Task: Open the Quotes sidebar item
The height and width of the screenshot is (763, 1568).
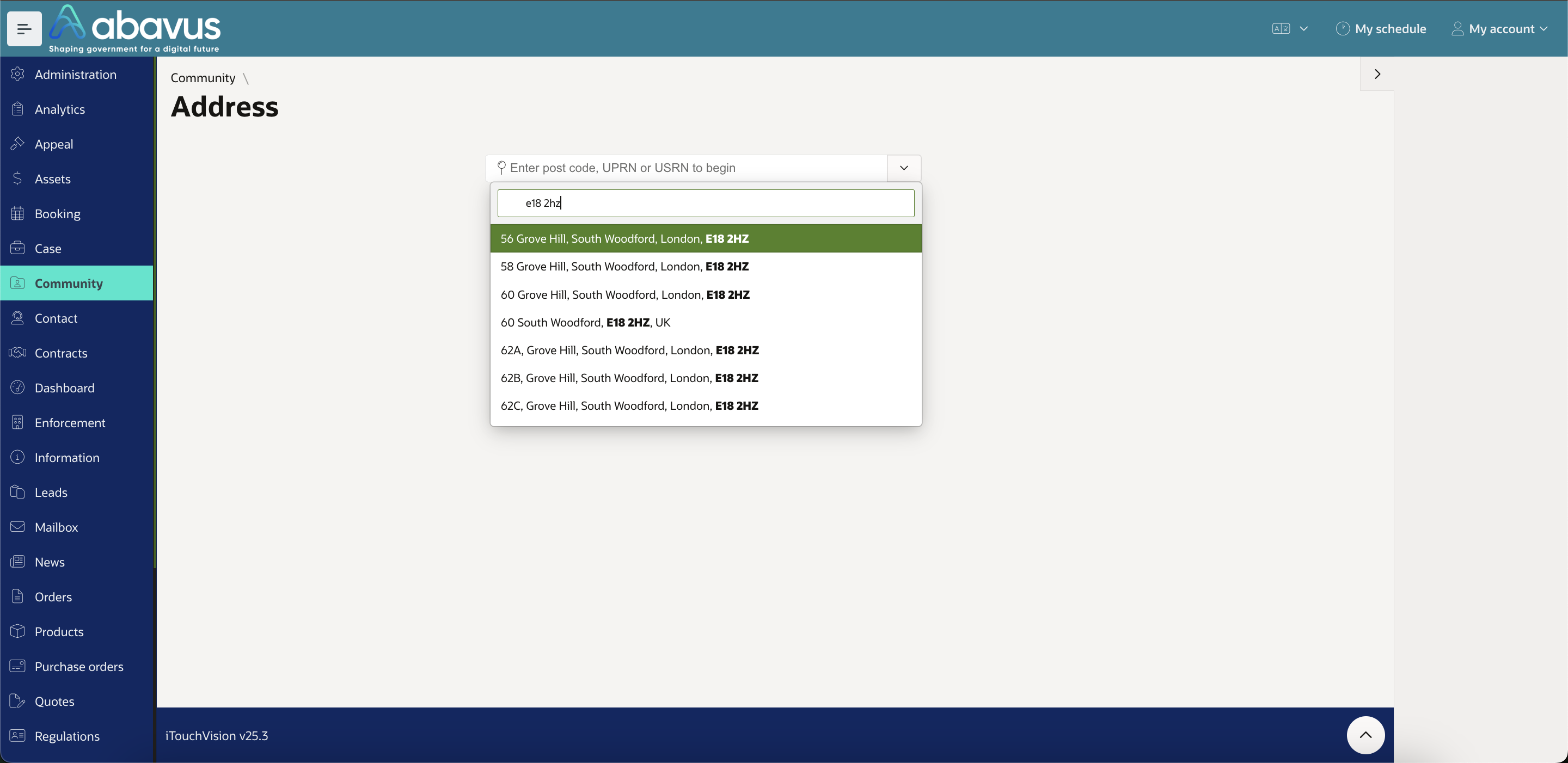Action: tap(77, 701)
